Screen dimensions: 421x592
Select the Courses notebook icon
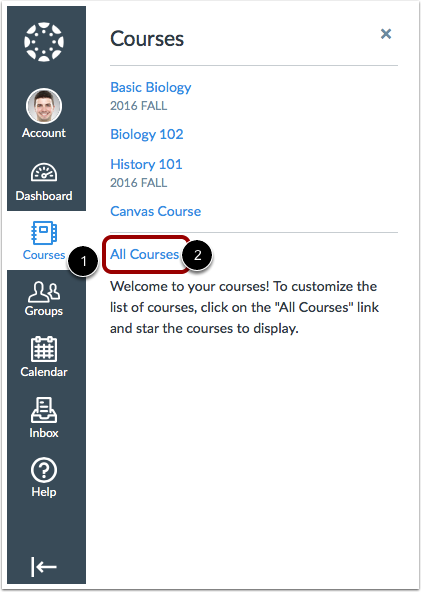44,233
